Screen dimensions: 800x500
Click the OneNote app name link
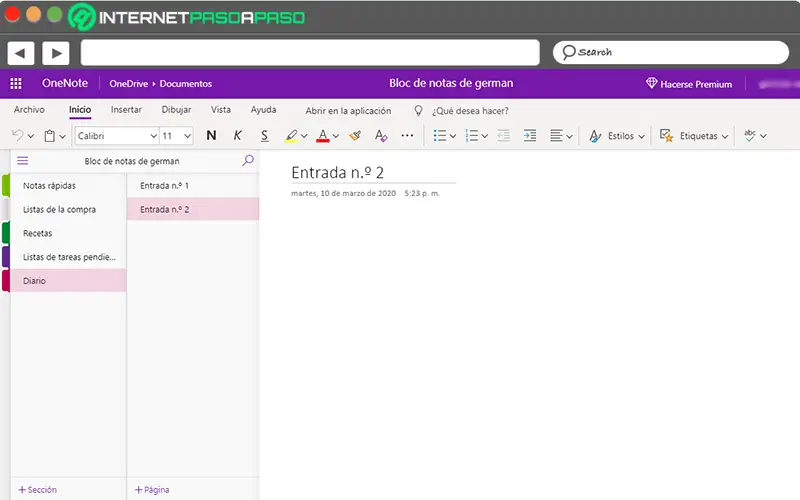click(65, 83)
